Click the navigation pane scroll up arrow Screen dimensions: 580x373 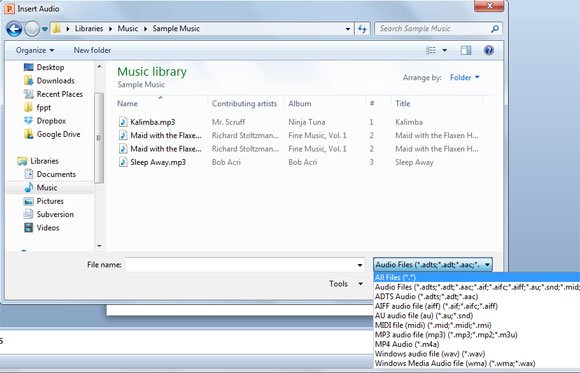click(99, 67)
